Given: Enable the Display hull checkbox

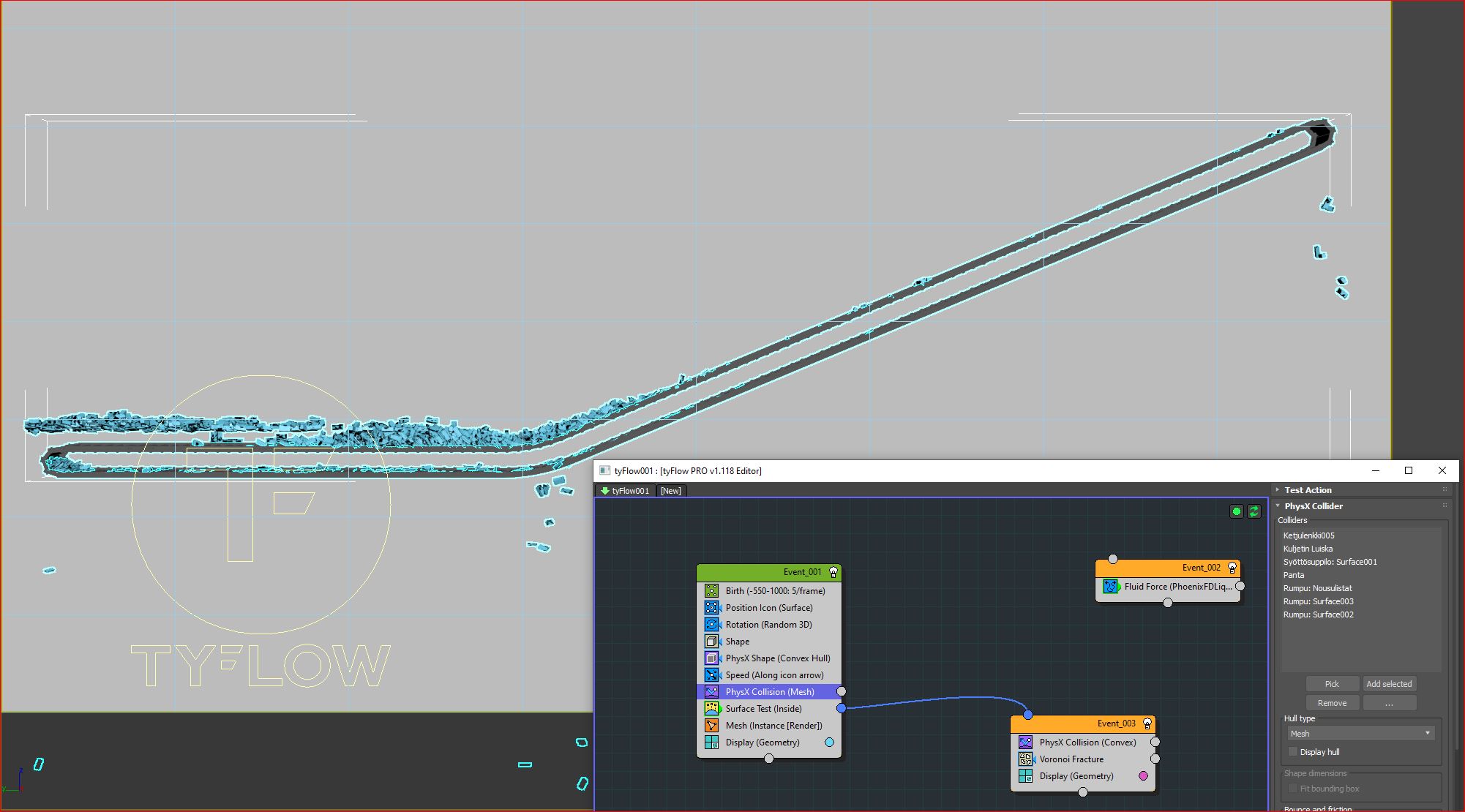Looking at the screenshot, I should pos(1293,751).
